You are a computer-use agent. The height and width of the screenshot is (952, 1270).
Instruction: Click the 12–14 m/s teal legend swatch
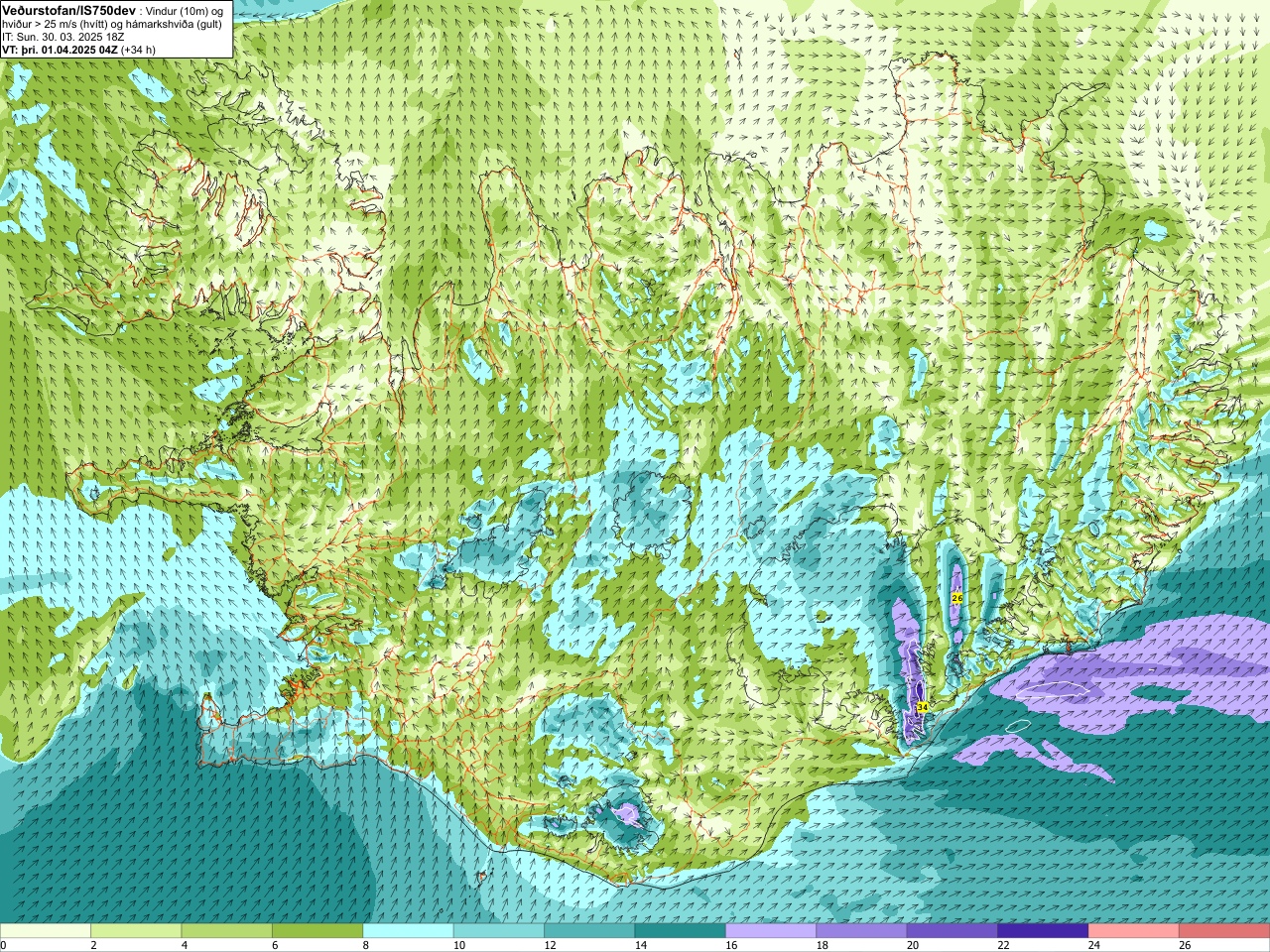click(589, 931)
